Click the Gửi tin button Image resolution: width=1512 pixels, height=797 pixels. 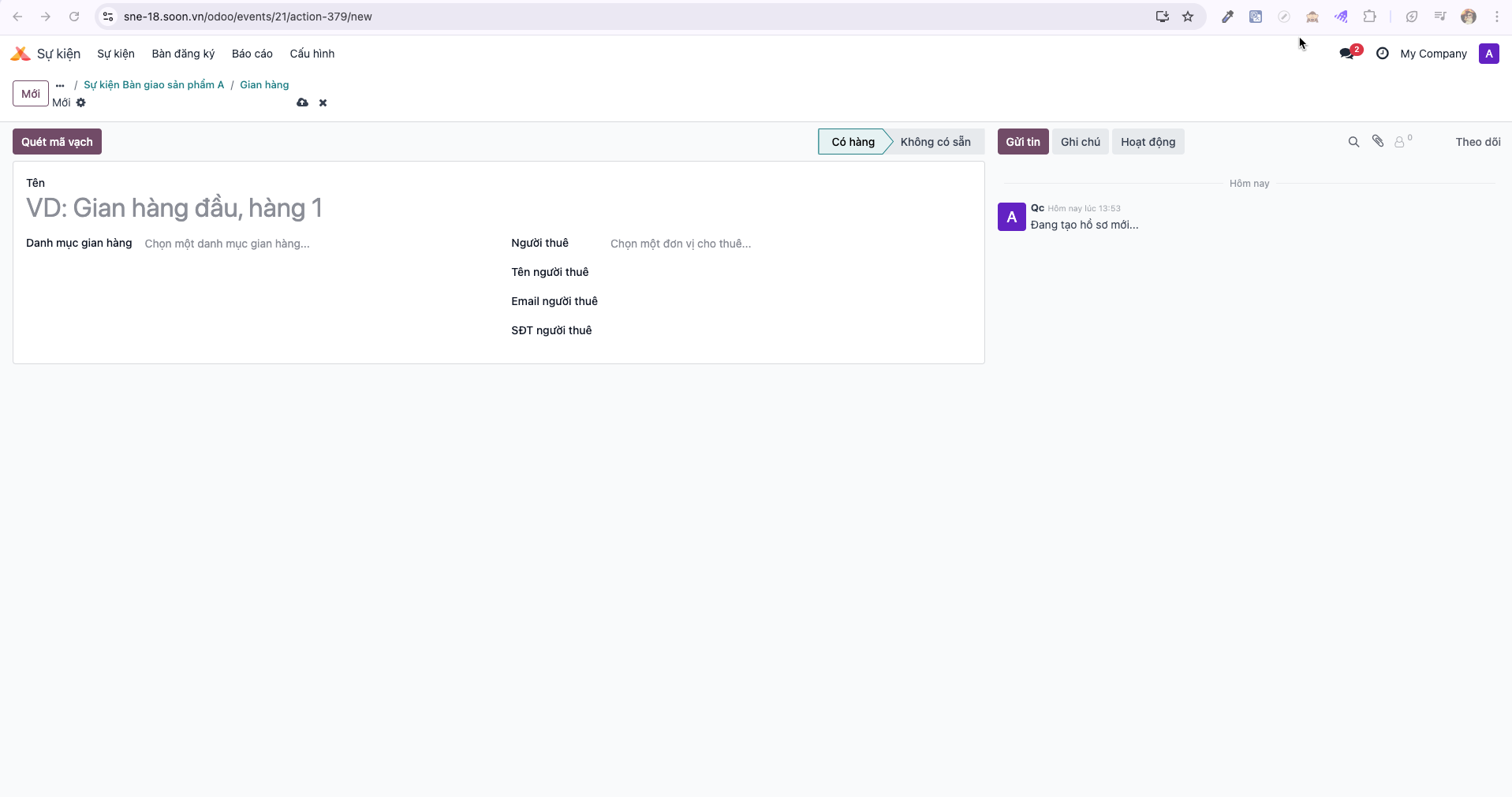(1023, 142)
